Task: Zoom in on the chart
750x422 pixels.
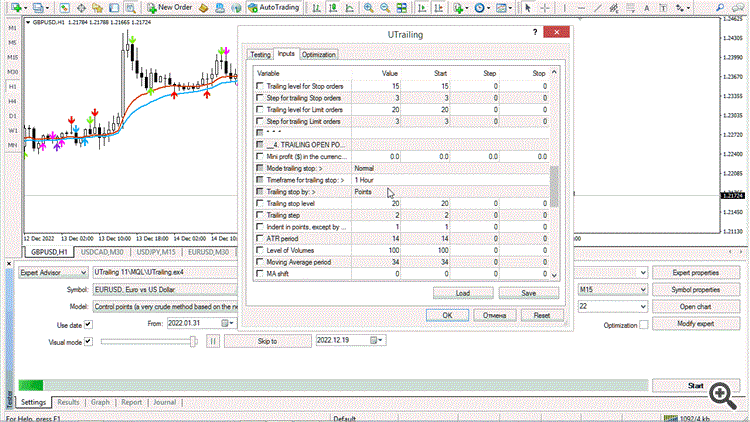Action: click(368, 8)
